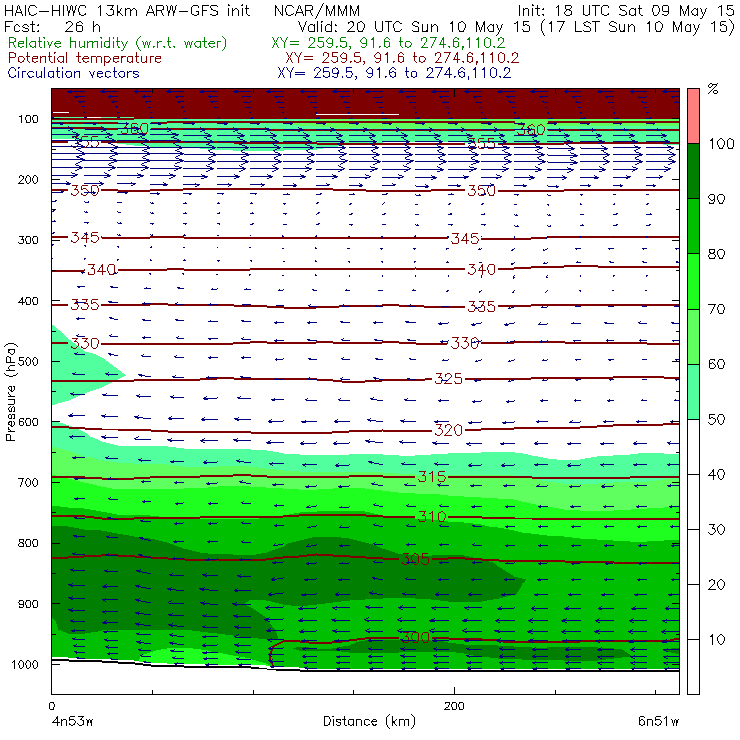
Task: Click the pink above-100% colorbar segment
Action: pyautogui.click(x=693, y=116)
